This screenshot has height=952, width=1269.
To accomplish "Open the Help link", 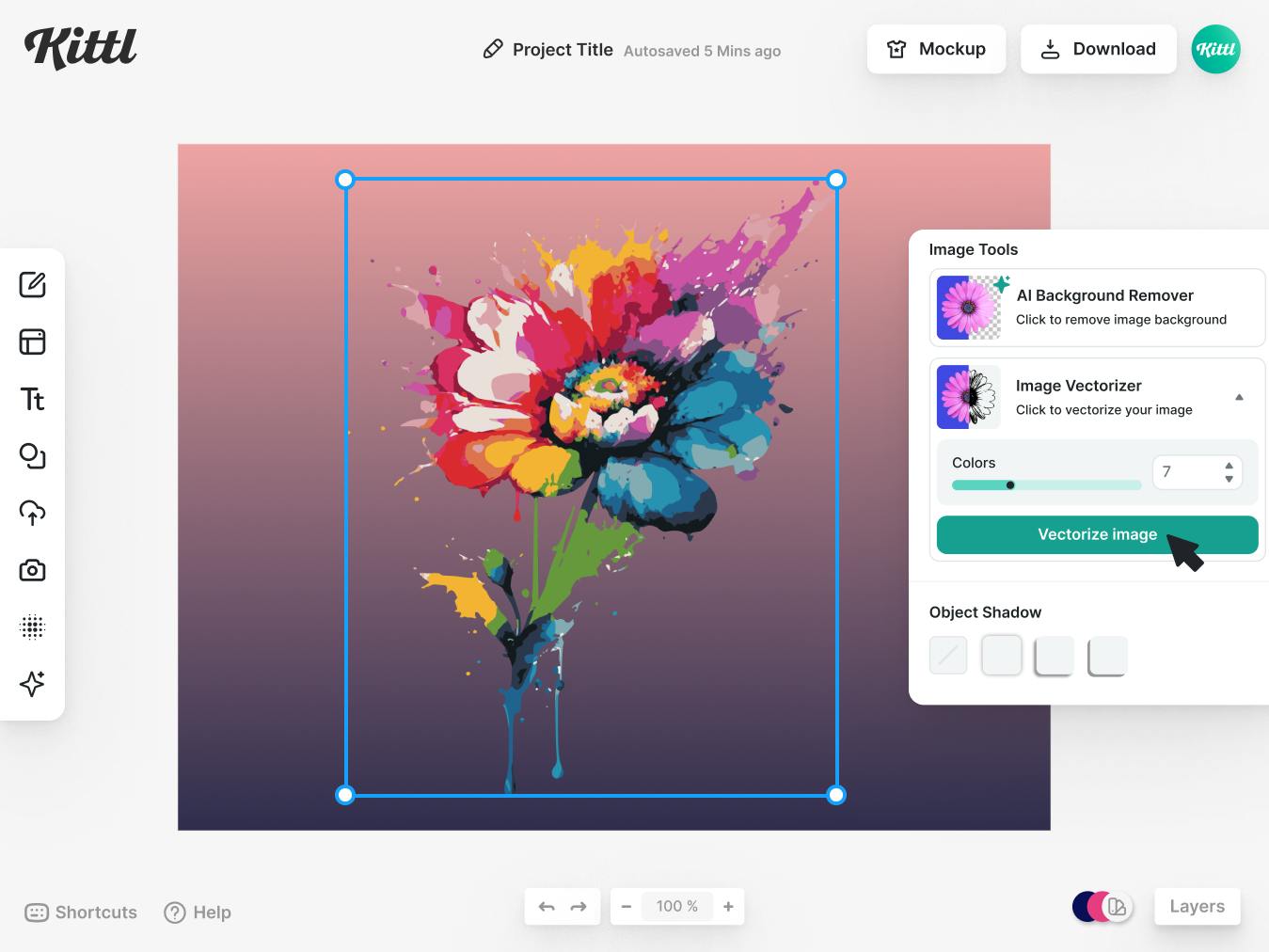I will [x=198, y=912].
